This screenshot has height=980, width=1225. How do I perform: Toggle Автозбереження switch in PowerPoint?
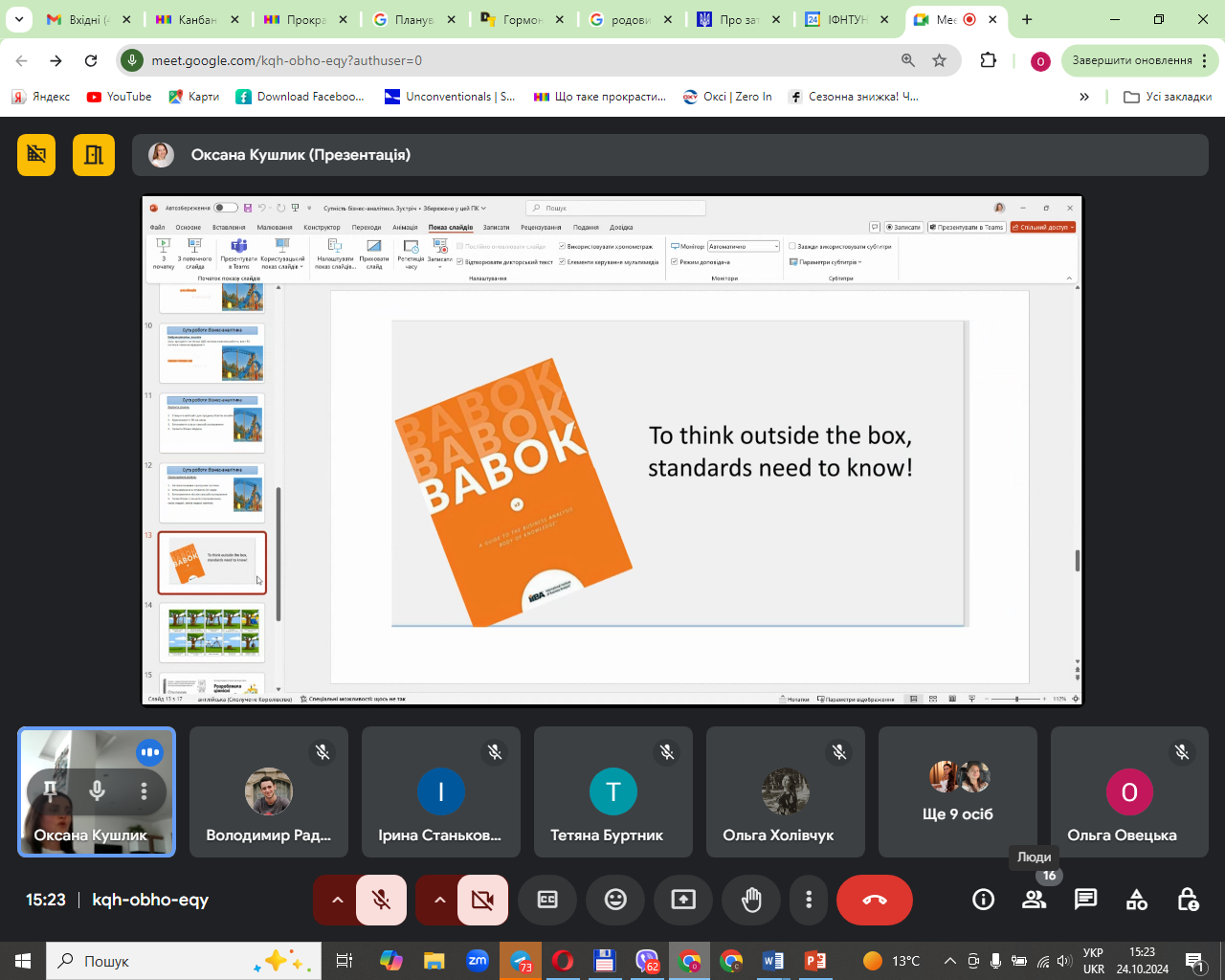click(226, 208)
